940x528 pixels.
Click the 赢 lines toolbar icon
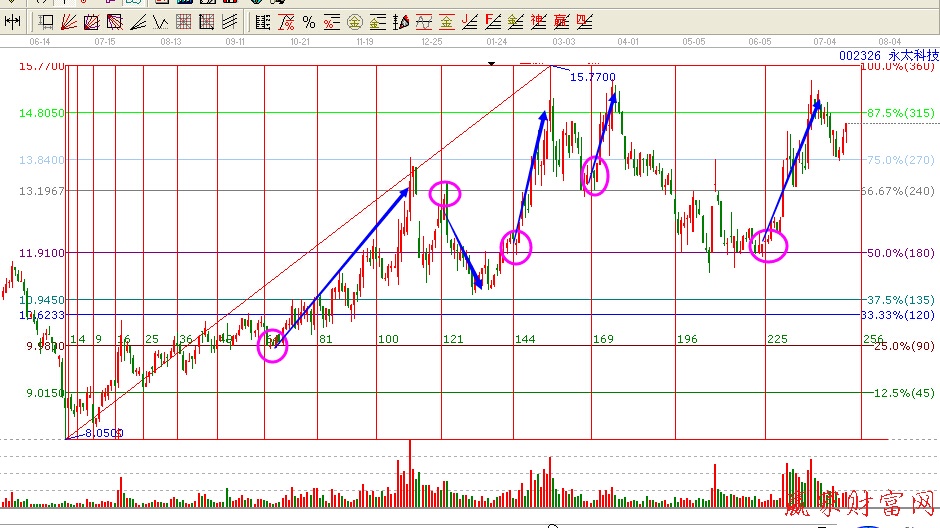point(561,22)
